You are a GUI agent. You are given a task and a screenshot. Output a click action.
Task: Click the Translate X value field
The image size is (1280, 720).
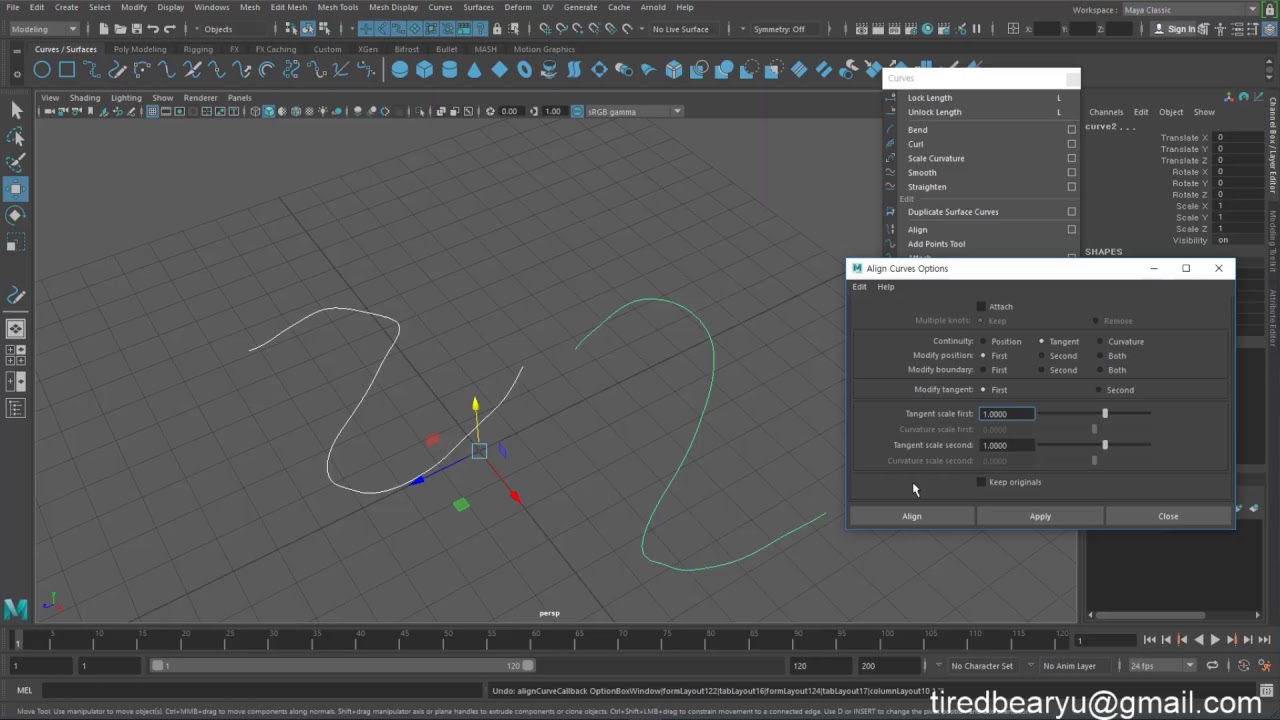[x=1240, y=138]
